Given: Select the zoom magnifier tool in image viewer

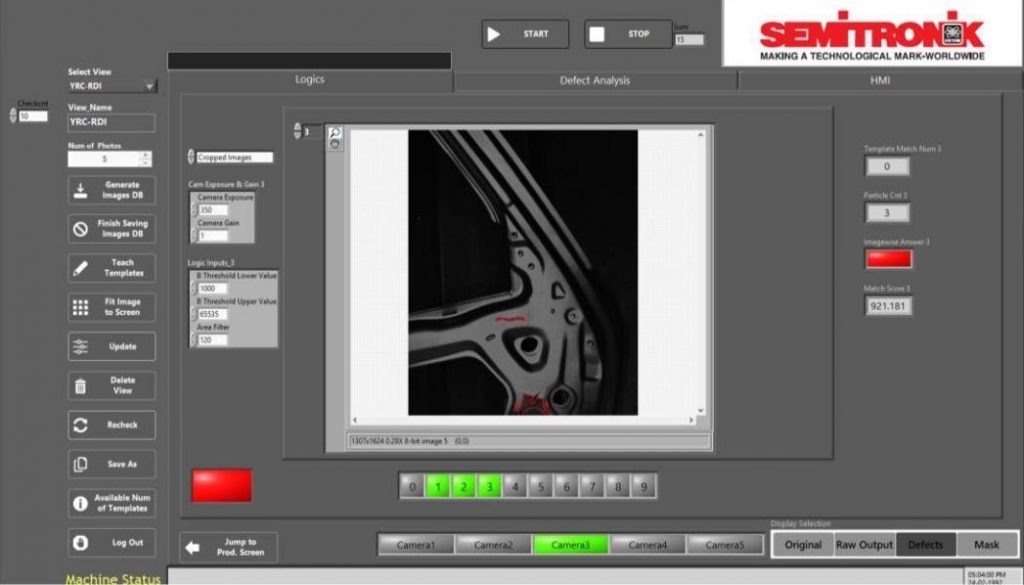Looking at the screenshot, I should (335, 132).
